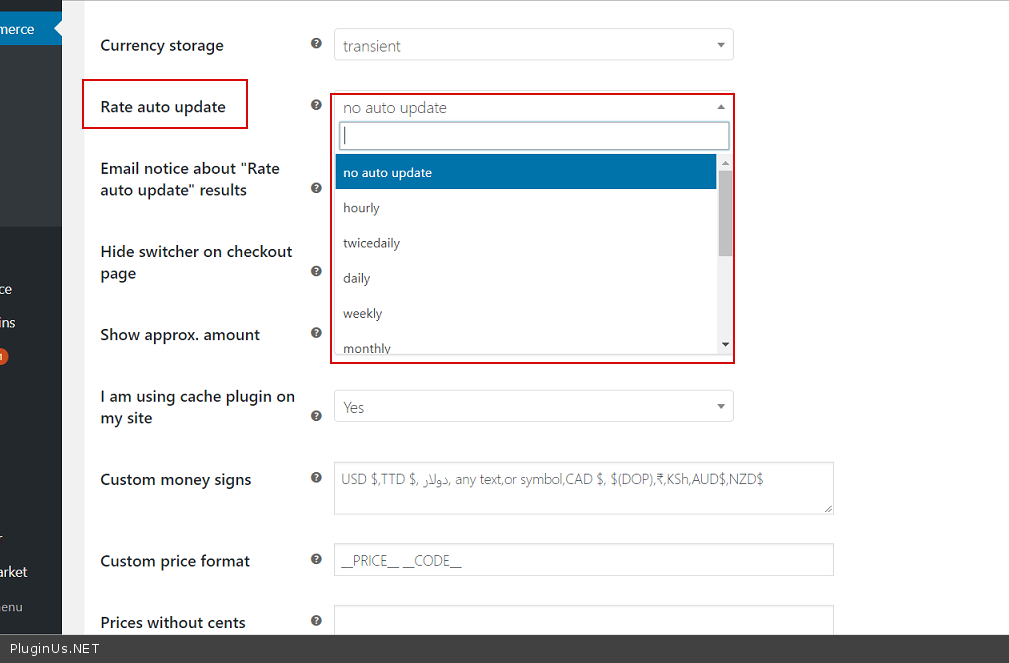Image resolution: width=1009 pixels, height=663 pixels.
Task: Click help icon for Email notice setting
Action: click(316, 188)
